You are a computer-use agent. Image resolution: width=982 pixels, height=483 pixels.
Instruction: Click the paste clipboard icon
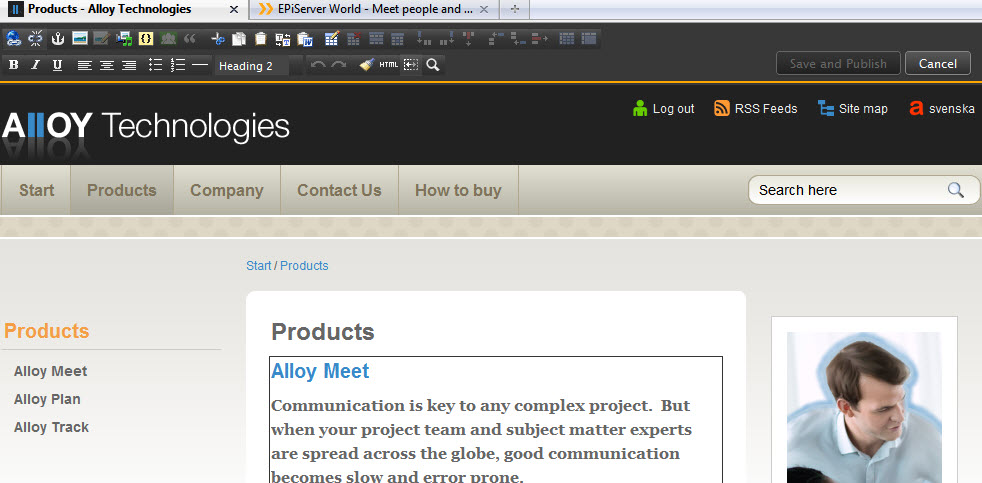tap(260, 39)
